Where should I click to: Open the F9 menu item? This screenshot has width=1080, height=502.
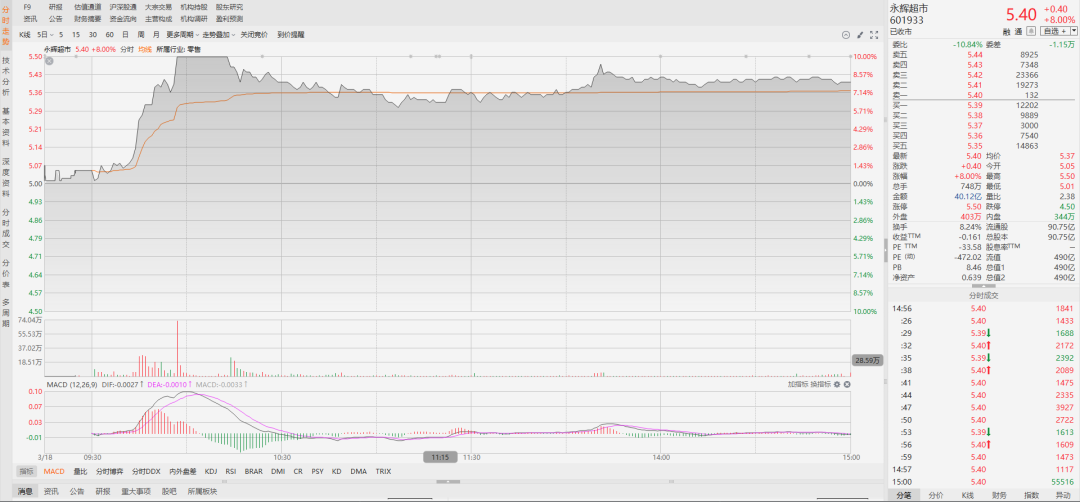point(27,7)
